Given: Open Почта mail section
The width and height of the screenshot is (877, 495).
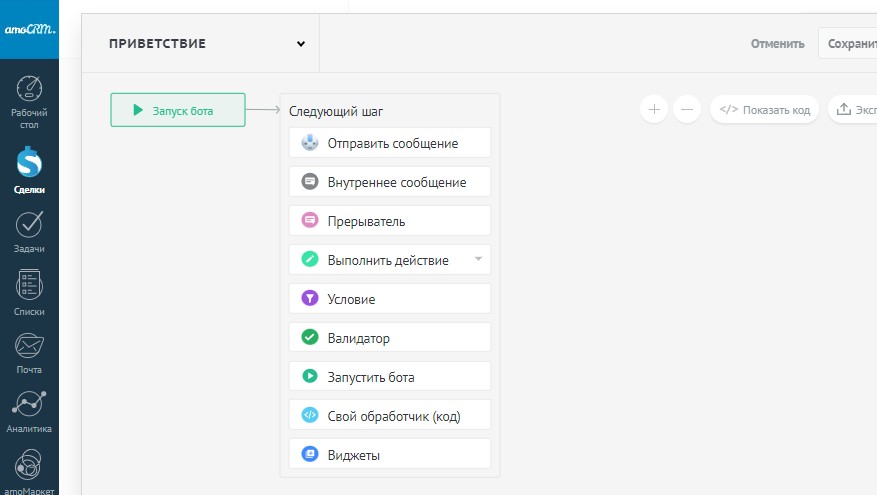Looking at the screenshot, I should click(x=29, y=352).
